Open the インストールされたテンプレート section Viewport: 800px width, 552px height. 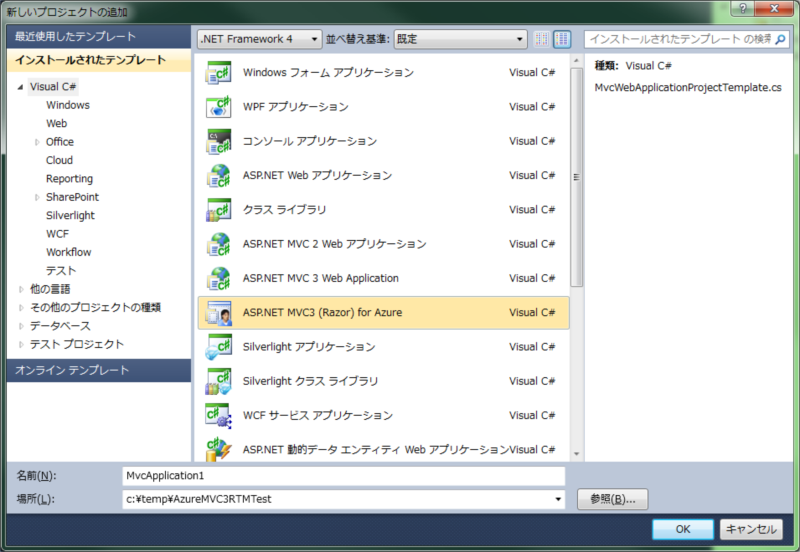pyautogui.click(x=99, y=60)
